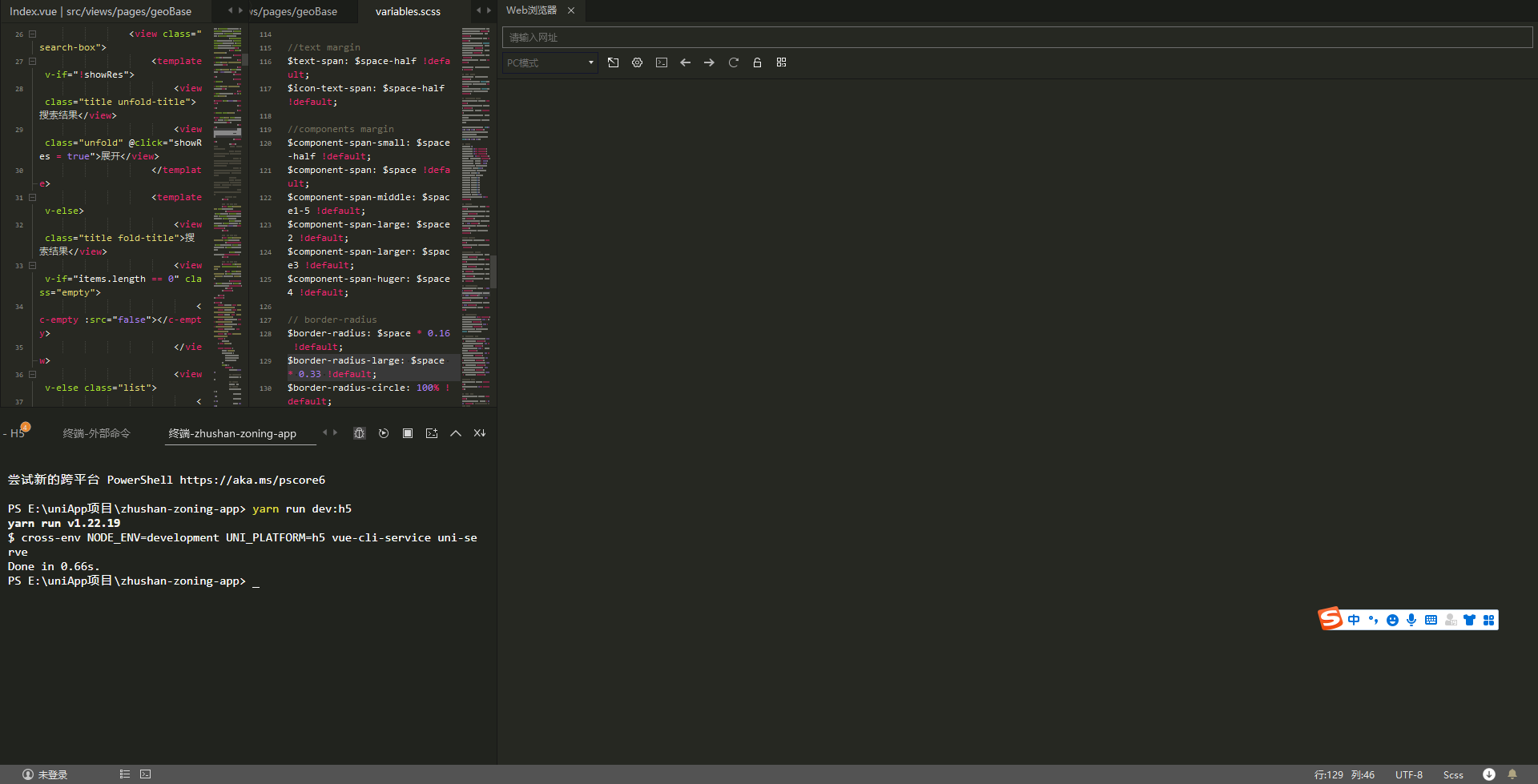Click the variables.scss code minimap
This screenshot has height=784, width=1538.
[476, 216]
